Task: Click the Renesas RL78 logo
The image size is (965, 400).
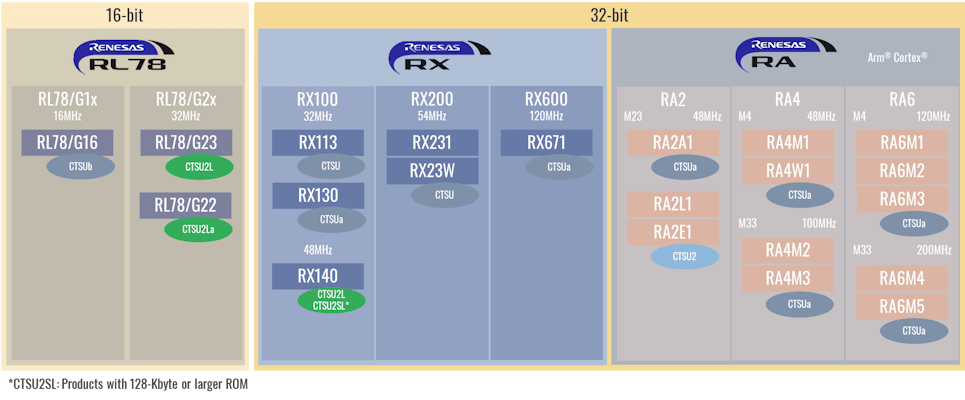Action: [x=122, y=58]
